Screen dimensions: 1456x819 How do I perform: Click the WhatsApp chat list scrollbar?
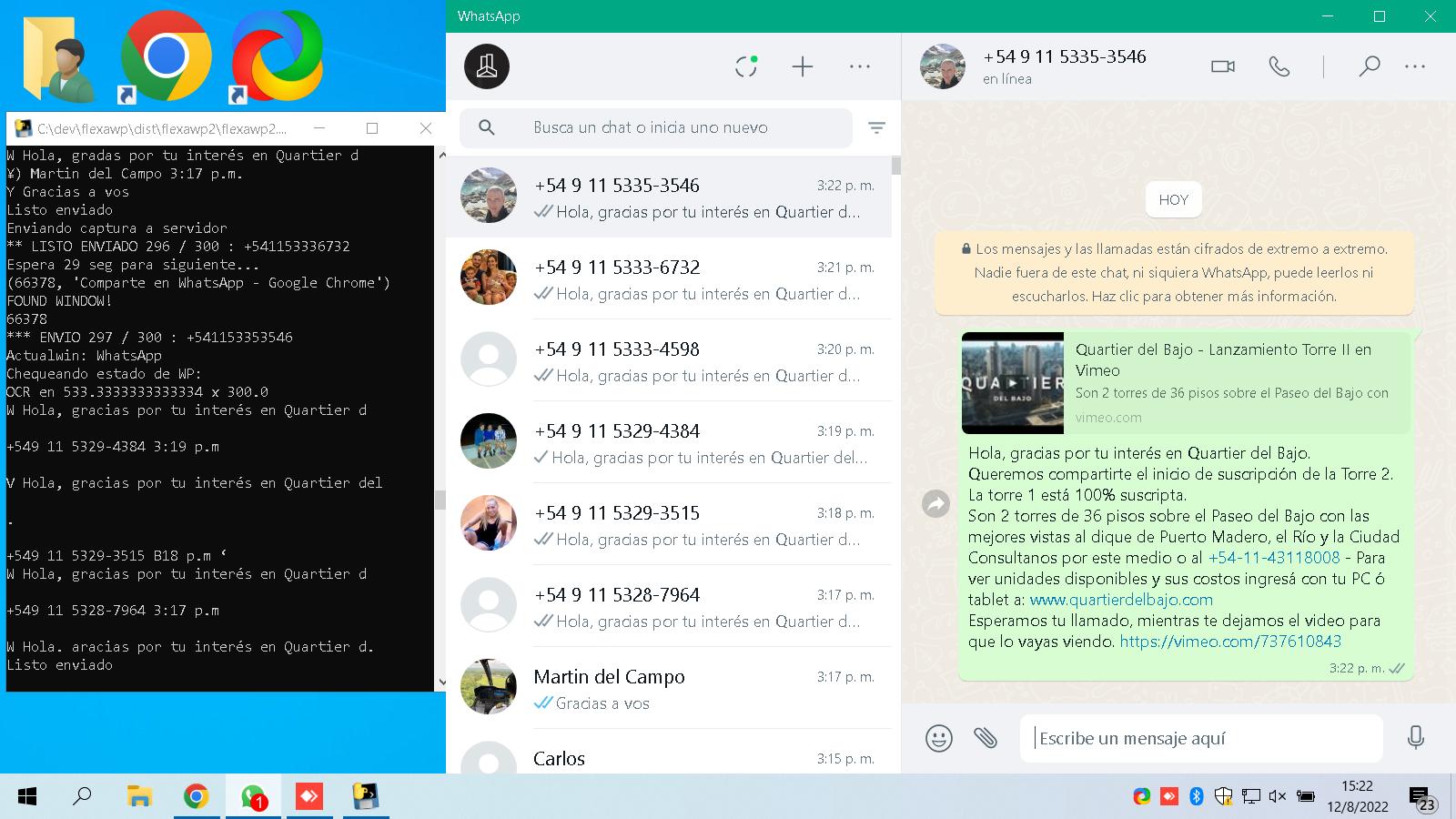(x=896, y=166)
